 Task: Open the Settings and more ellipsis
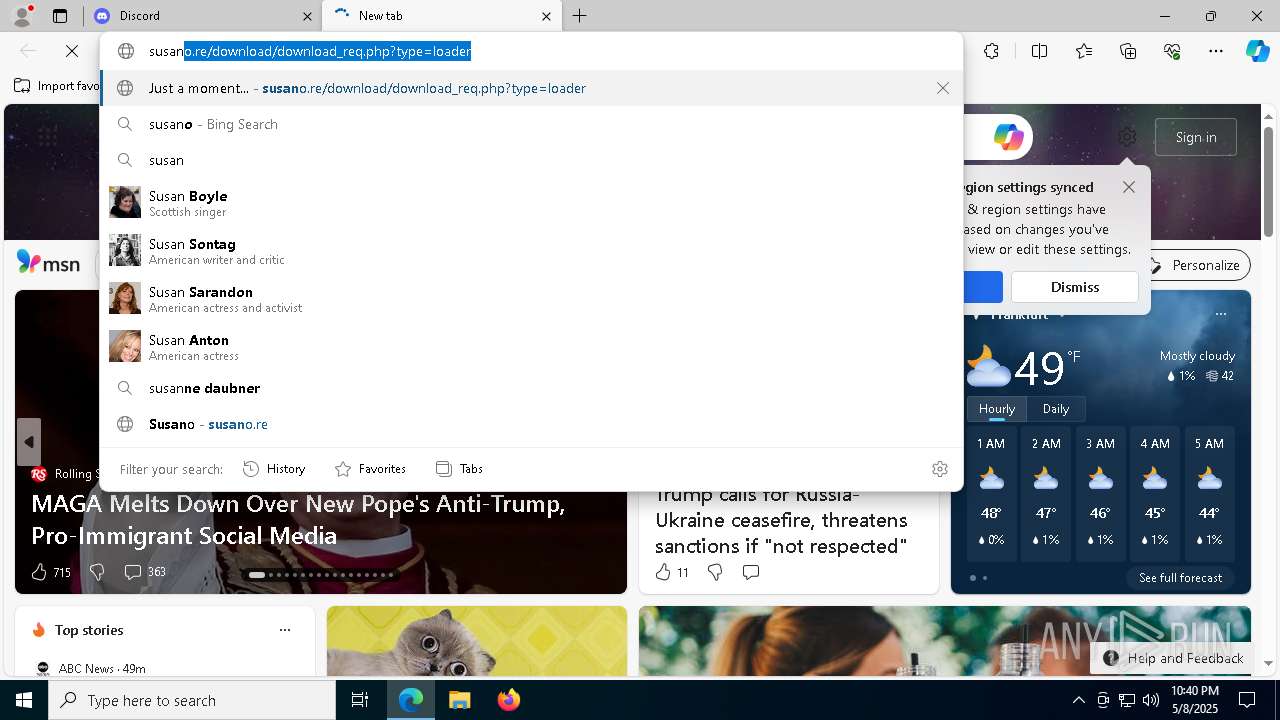(1216, 51)
